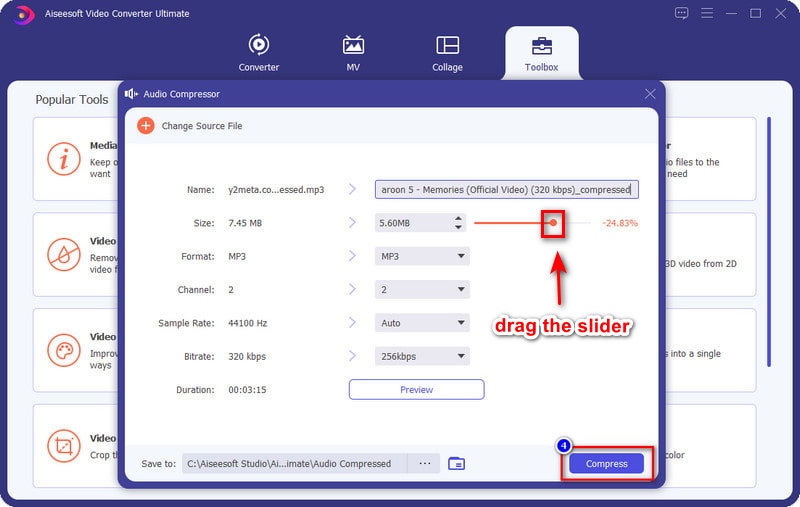Click the Preview button
Image resolution: width=800 pixels, height=507 pixels.
click(416, 390)
